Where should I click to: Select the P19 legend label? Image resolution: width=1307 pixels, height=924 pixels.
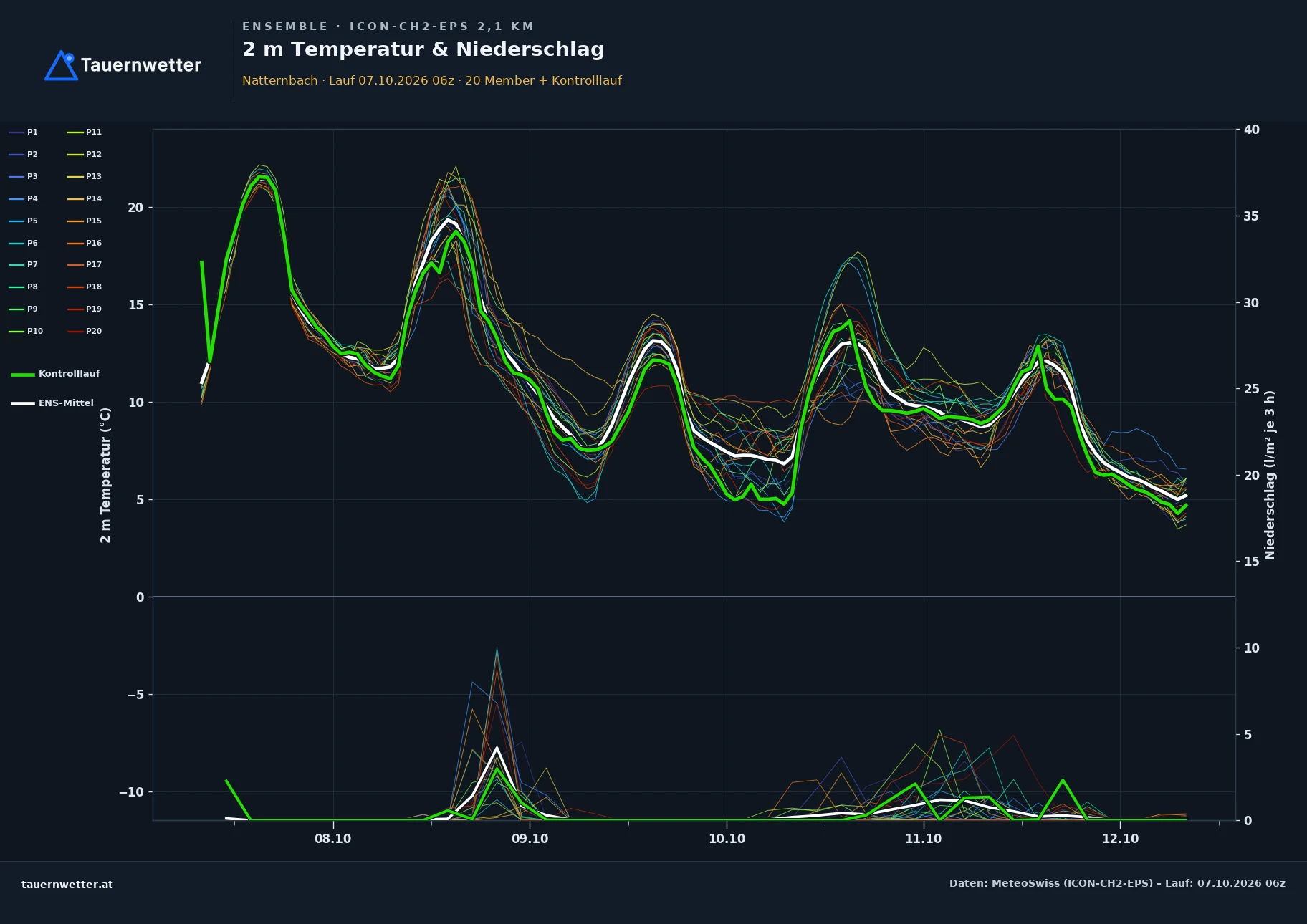(x=94, y=309)
